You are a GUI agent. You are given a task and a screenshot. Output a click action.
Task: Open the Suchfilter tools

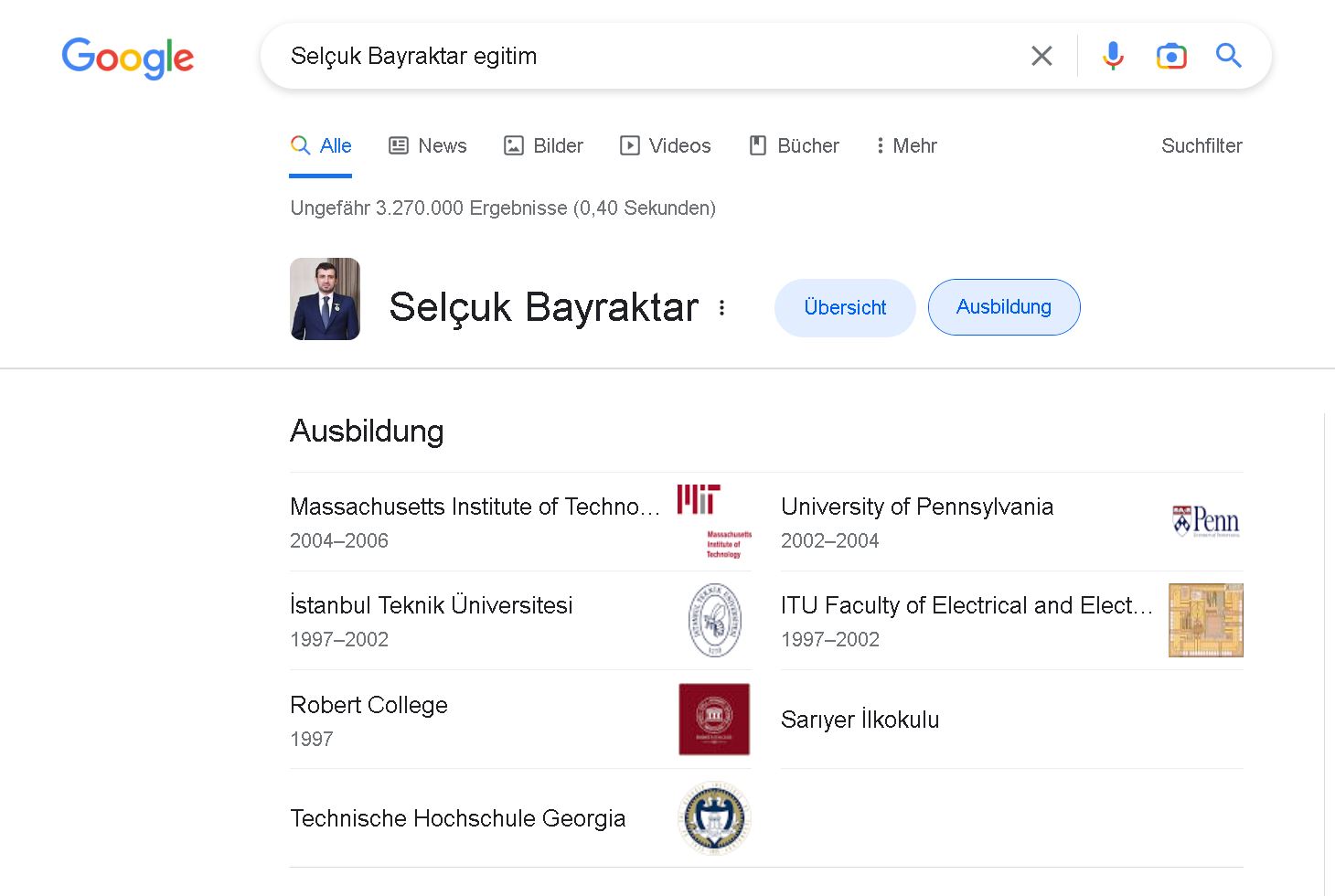tap(1201, 145)
